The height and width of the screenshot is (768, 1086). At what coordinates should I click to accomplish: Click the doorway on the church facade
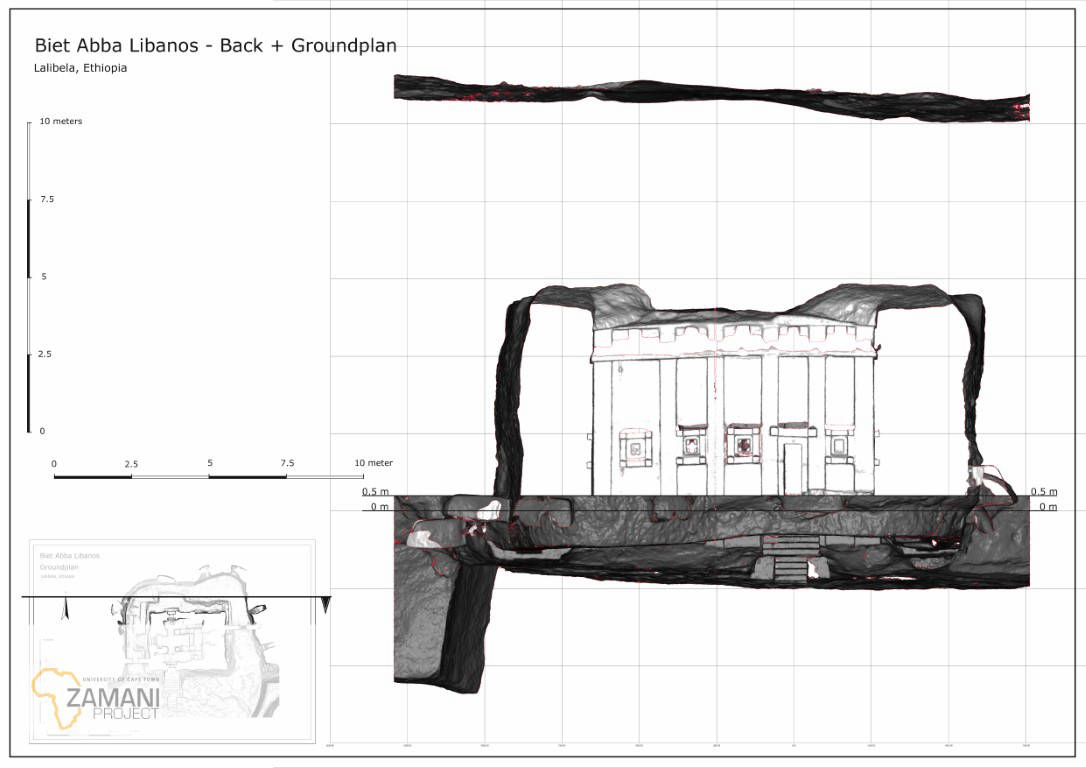point(792,468)
